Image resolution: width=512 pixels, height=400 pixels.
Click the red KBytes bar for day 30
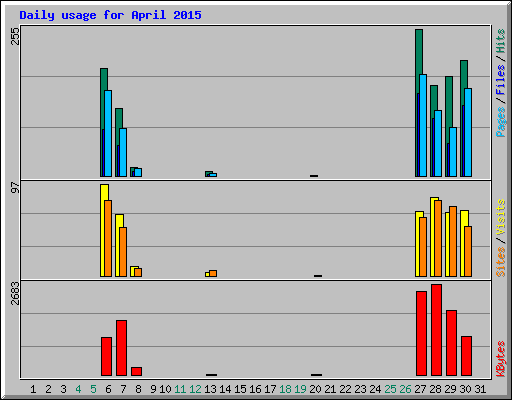click(466, 356)
